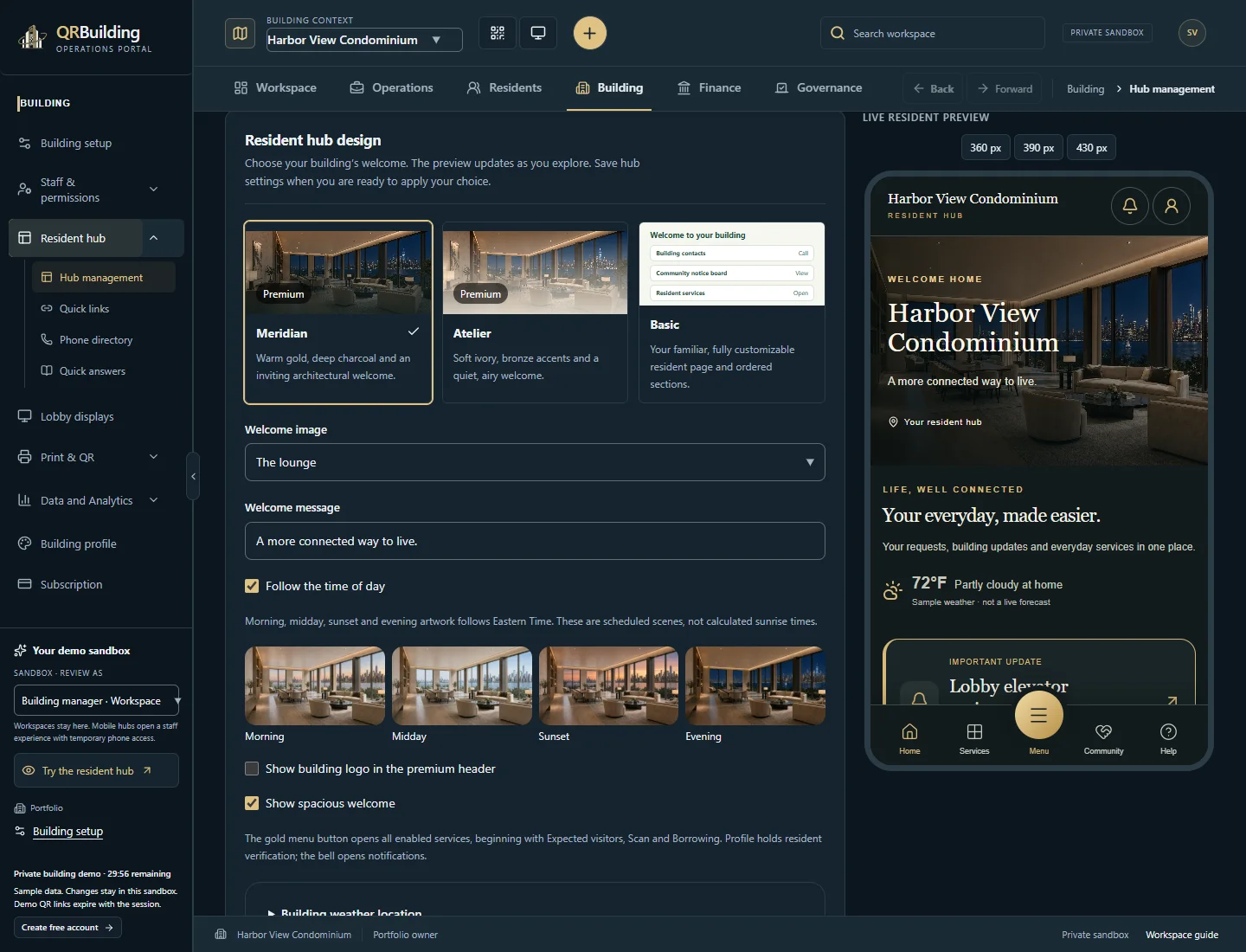
Task: Toggle the Follow the time of day checkbox
Action: (x=252, y=586)
